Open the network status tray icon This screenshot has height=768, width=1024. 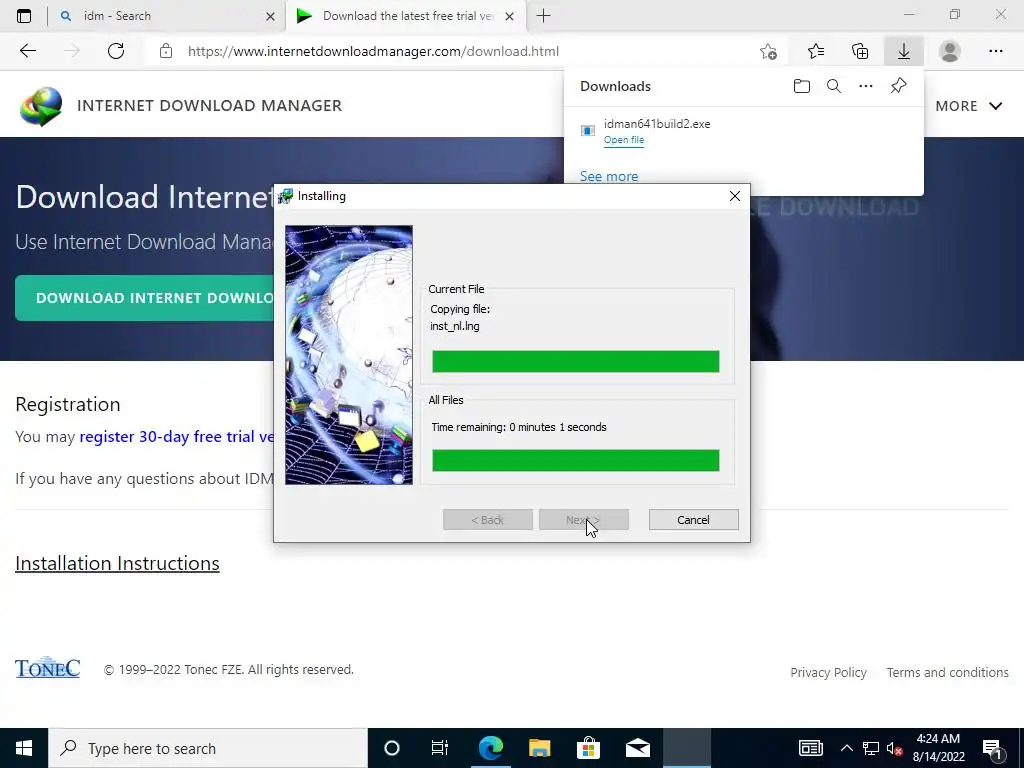(871, 748)
